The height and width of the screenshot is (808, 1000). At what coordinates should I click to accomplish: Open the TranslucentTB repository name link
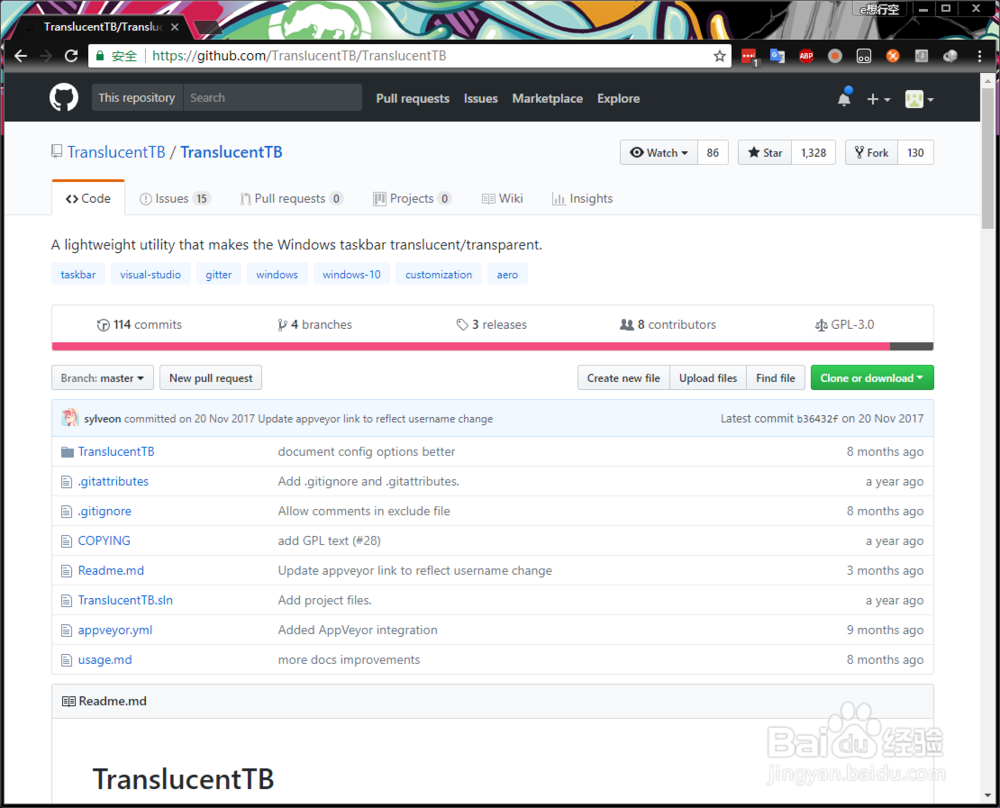point(231,152)
